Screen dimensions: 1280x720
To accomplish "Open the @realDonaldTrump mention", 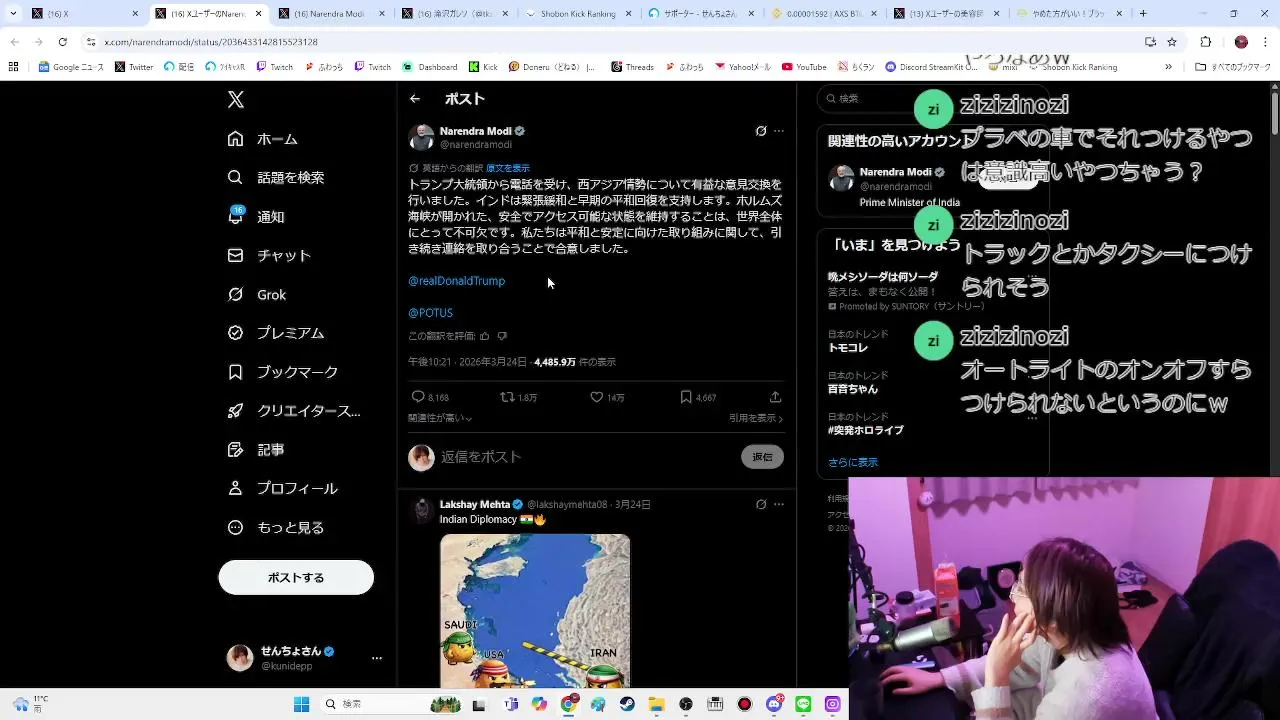I will [456, 281].
